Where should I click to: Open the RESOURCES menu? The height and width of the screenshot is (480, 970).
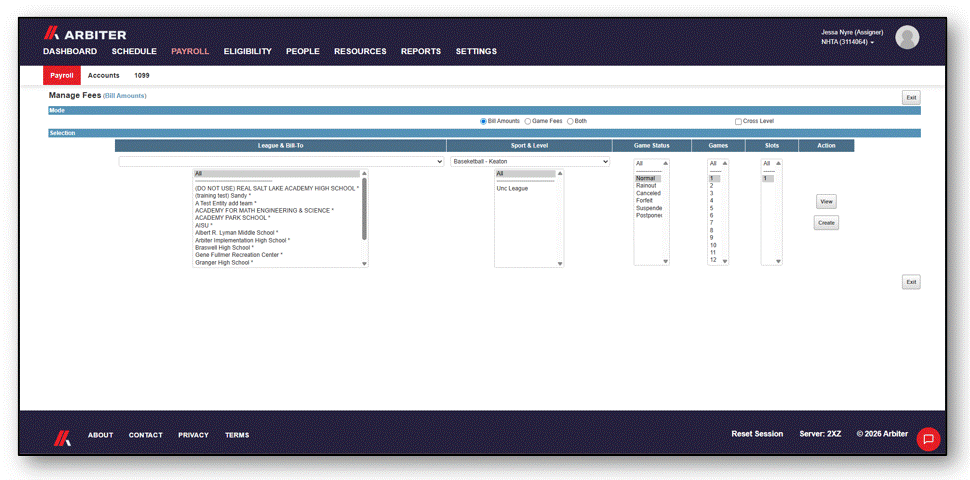click(x=360, y=51)
